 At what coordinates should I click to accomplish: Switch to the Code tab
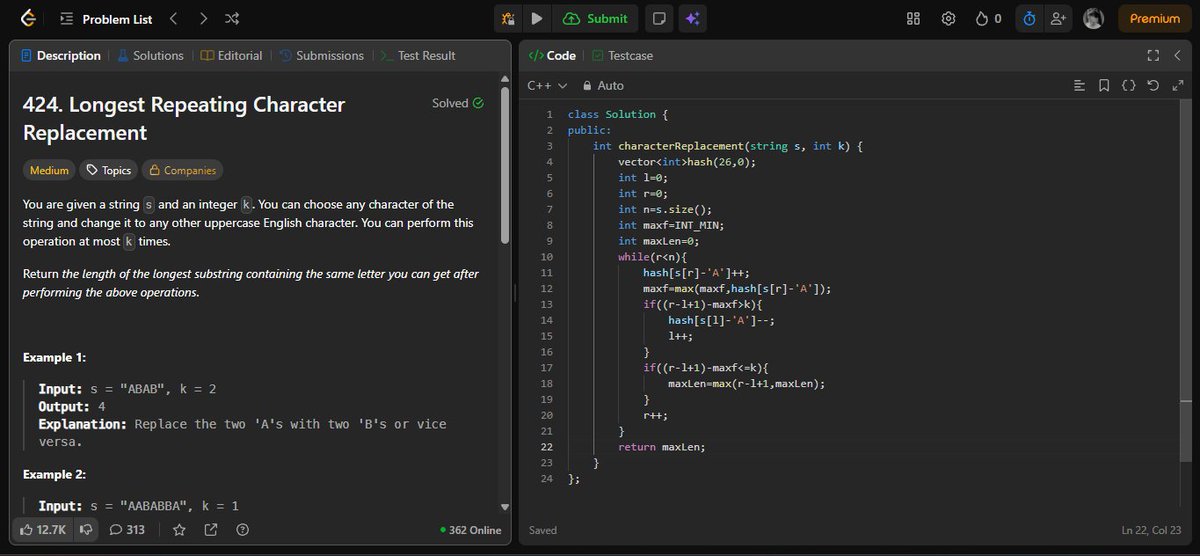tap(552, 56)
